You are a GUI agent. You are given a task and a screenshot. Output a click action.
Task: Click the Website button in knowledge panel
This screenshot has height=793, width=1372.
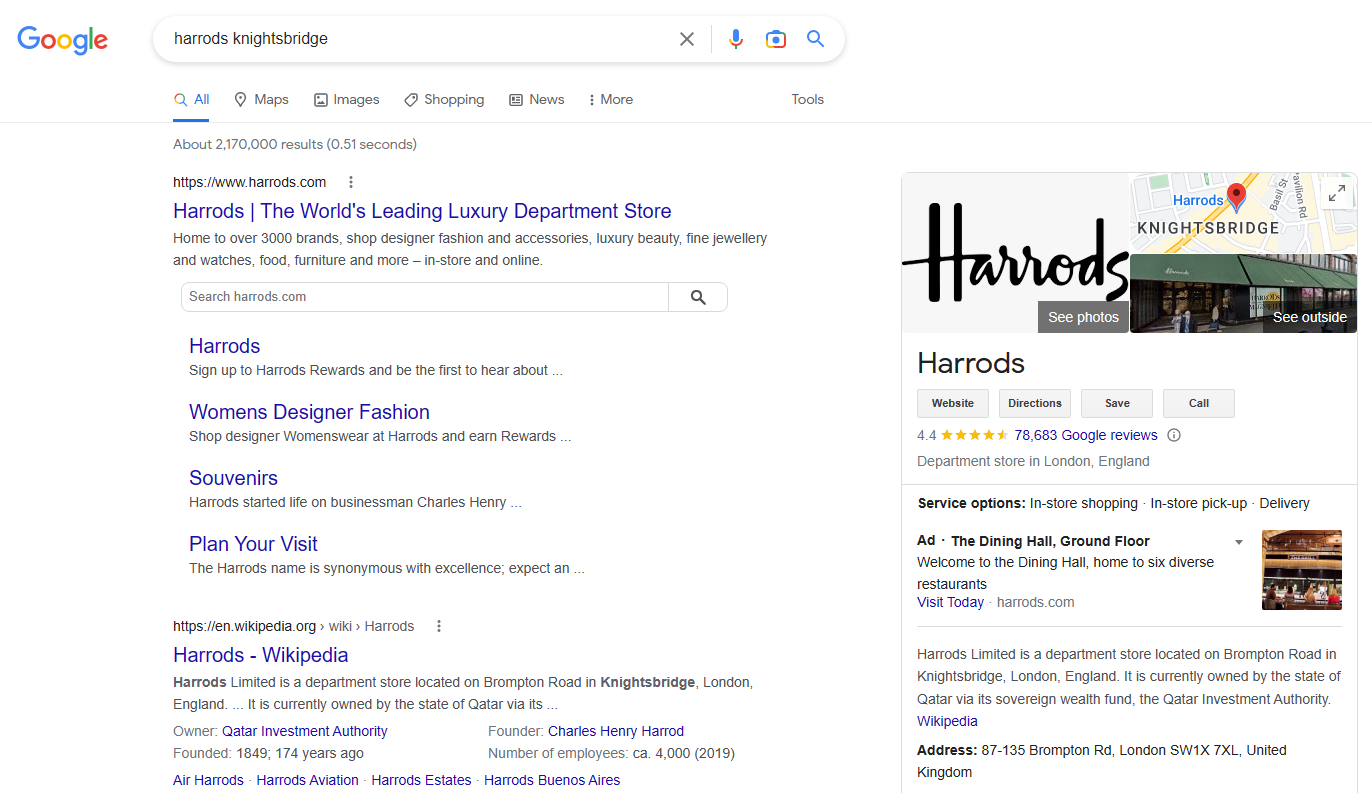[953, 403]
